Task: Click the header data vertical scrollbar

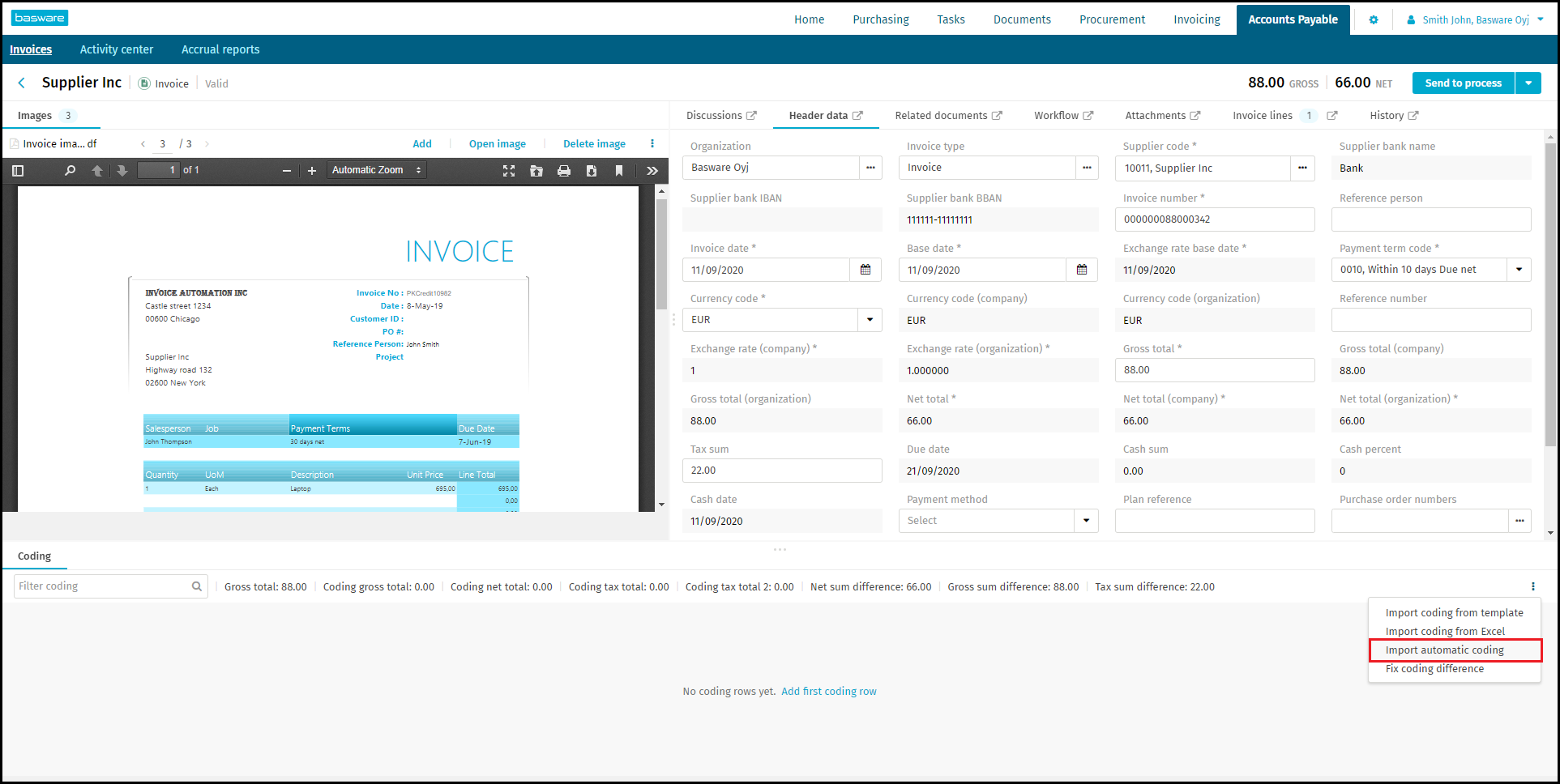Action: pos(1550,296)
